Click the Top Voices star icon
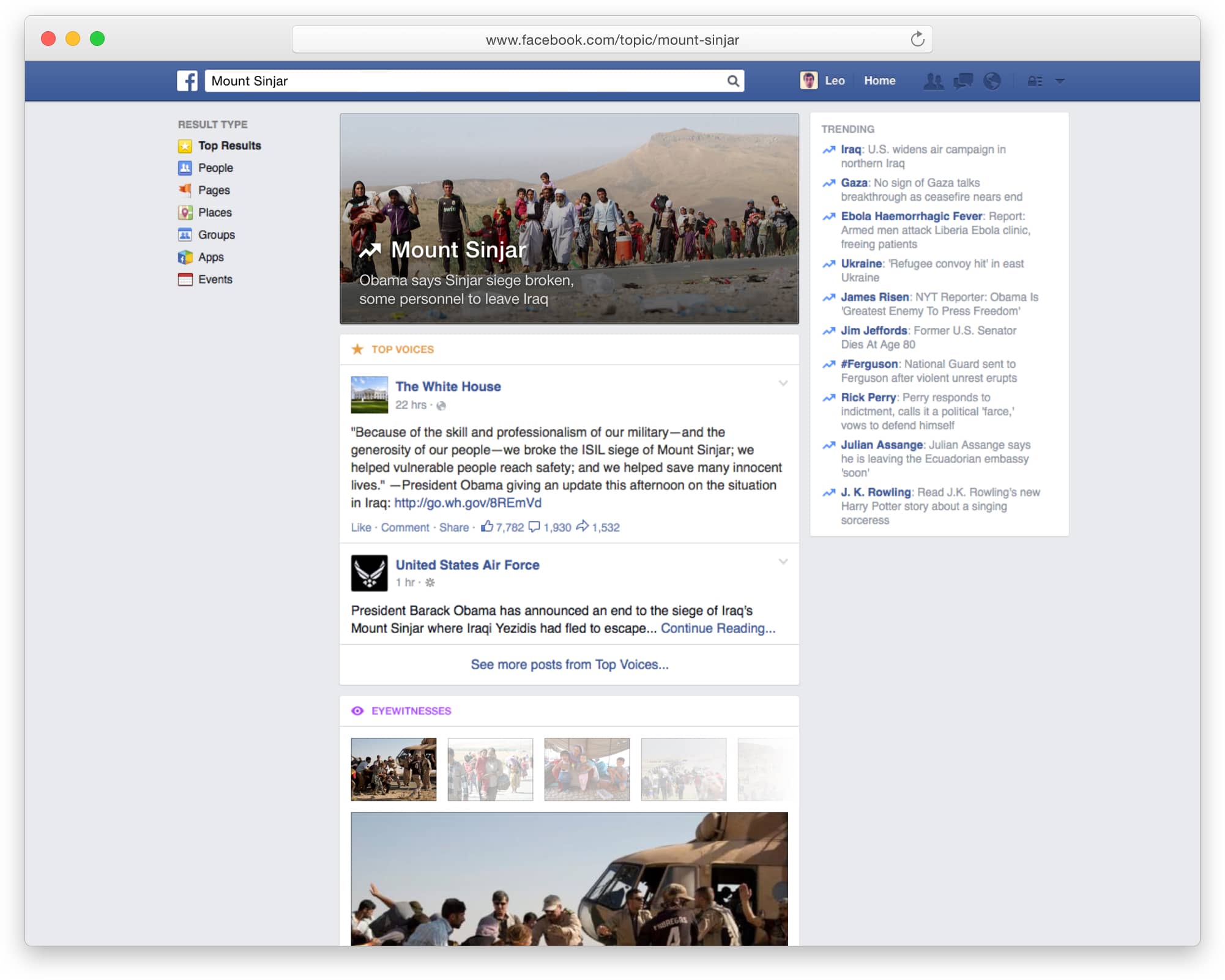1225x980 pixels. (357, 349)
